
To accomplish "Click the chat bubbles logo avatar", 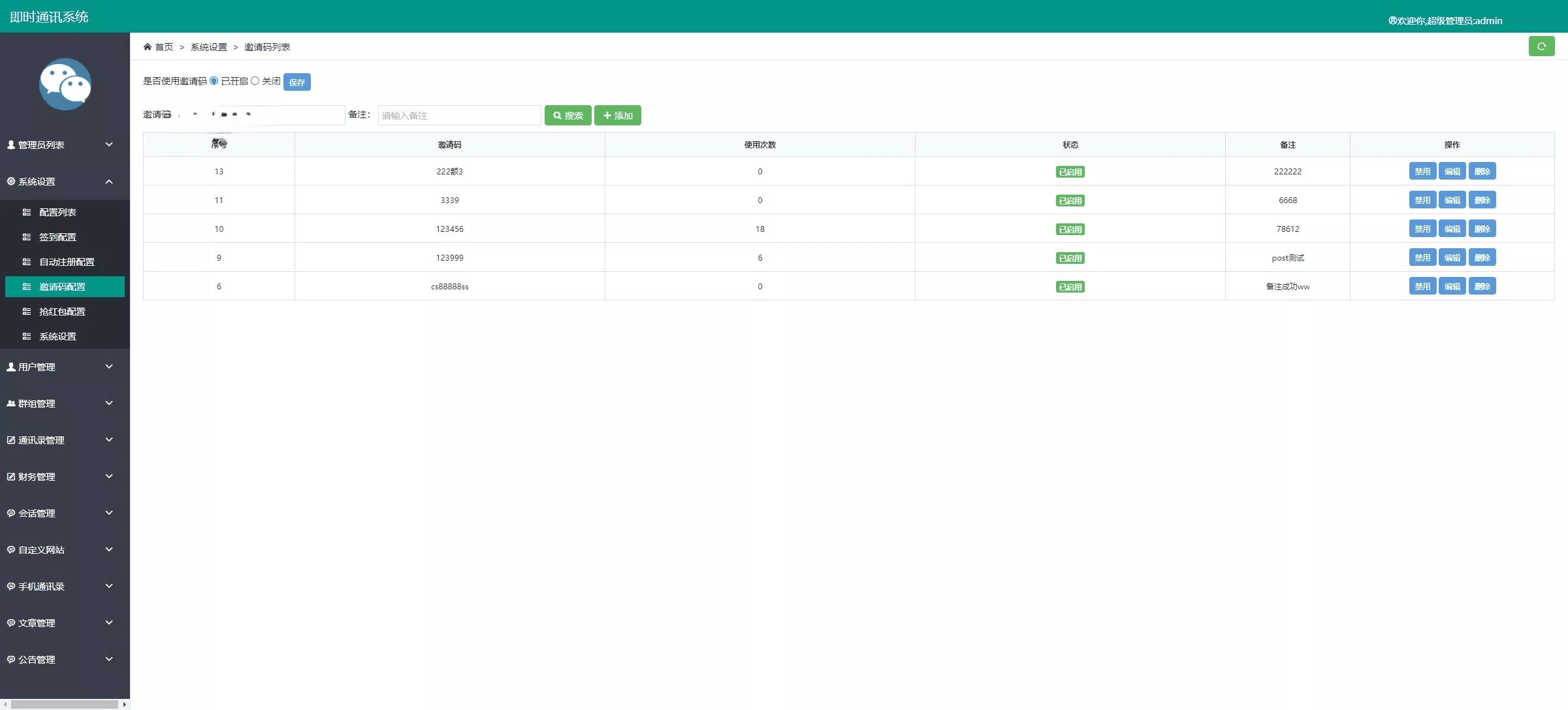I will (65, 84).
